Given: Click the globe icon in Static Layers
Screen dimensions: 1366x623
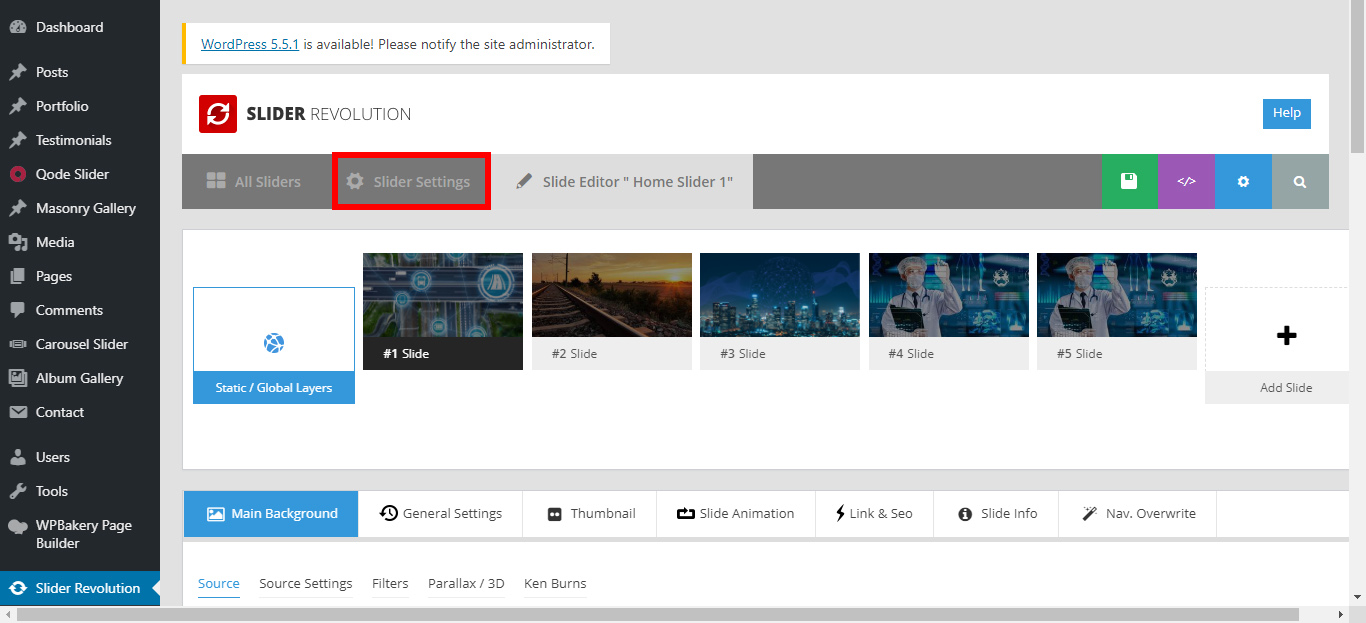Looking at the screenshot, I should coord(274,343).
